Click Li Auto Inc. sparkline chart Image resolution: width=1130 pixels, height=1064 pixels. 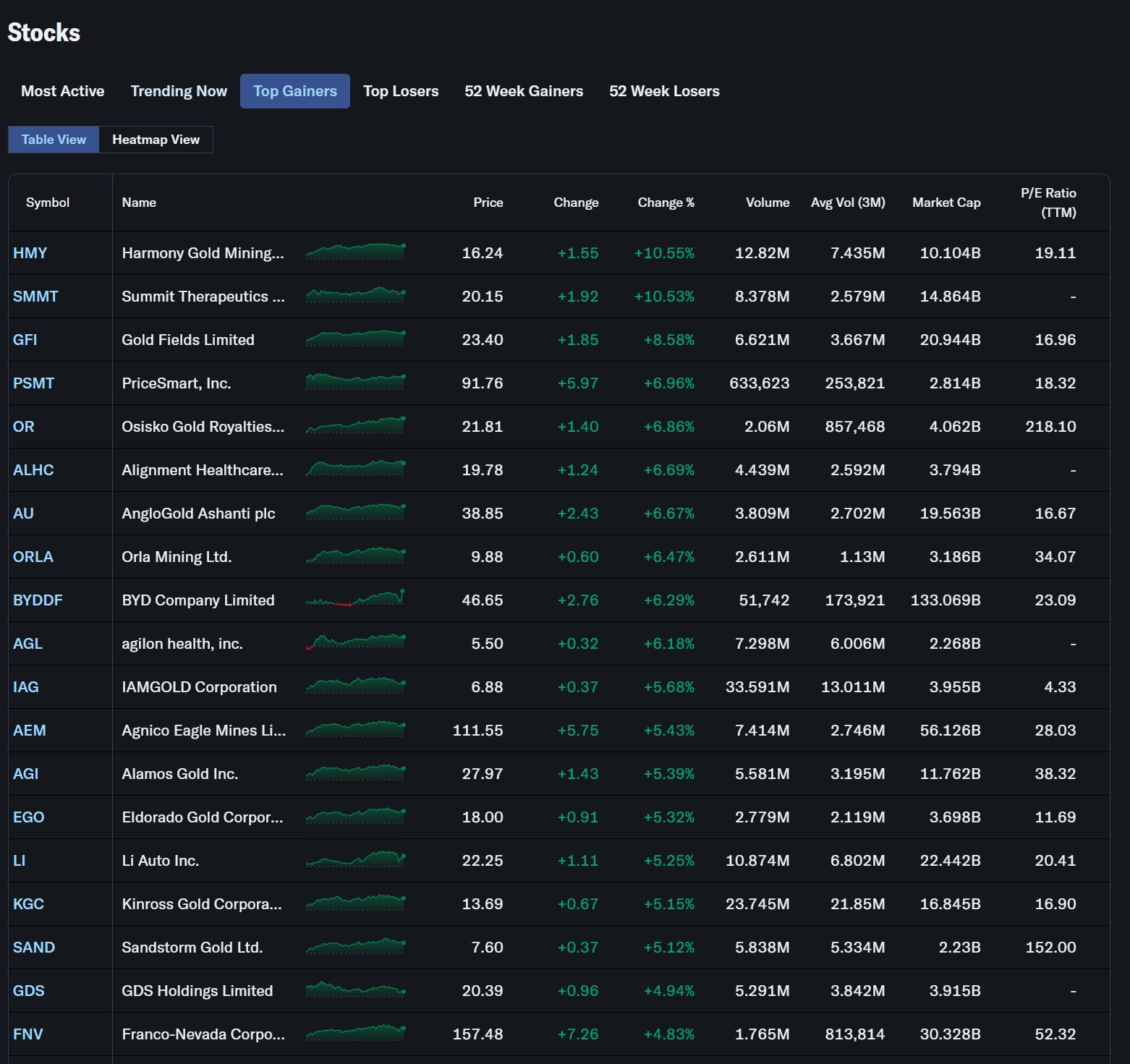355,859
